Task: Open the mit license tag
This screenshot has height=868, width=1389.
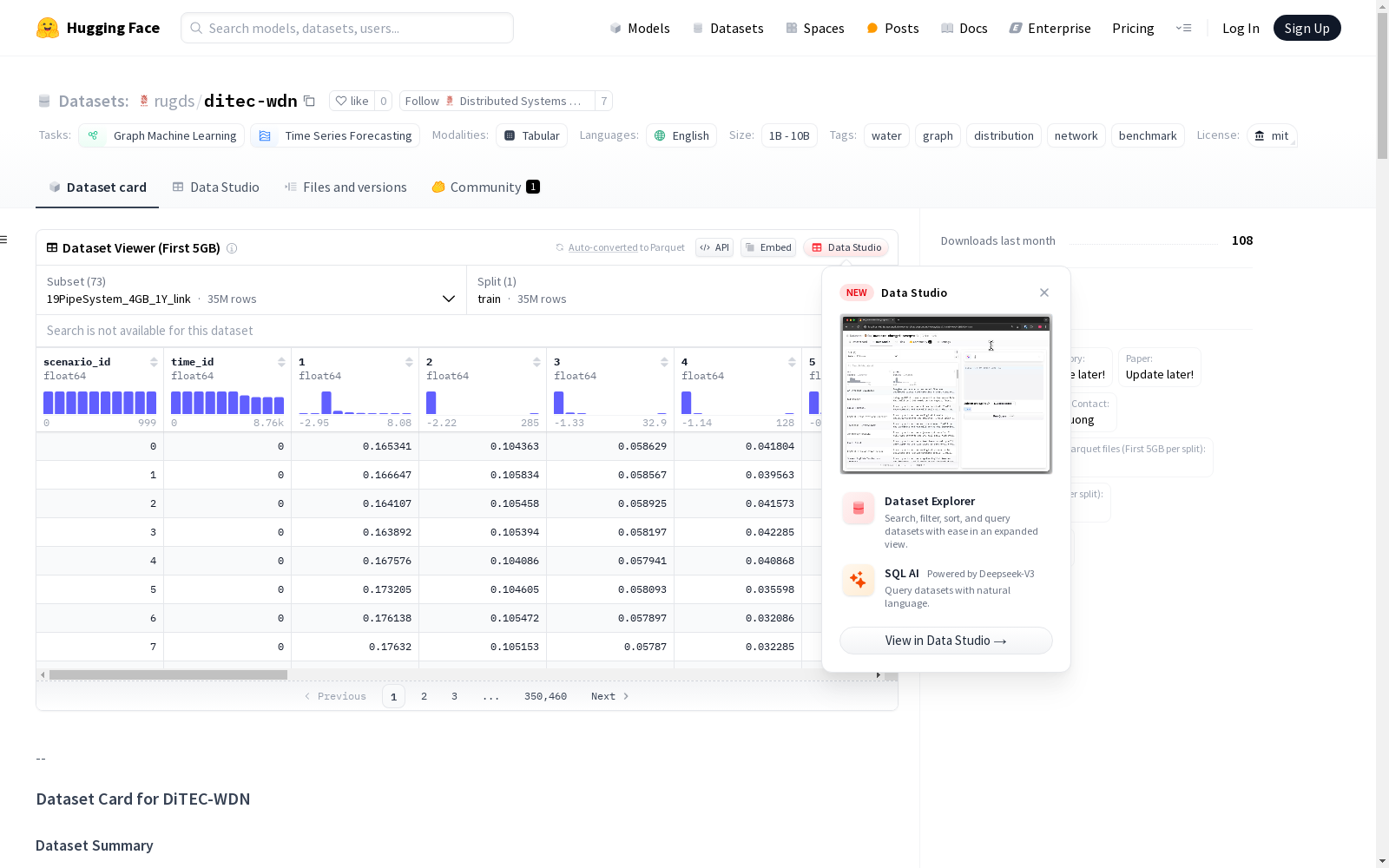Action: pos(1272,135)
